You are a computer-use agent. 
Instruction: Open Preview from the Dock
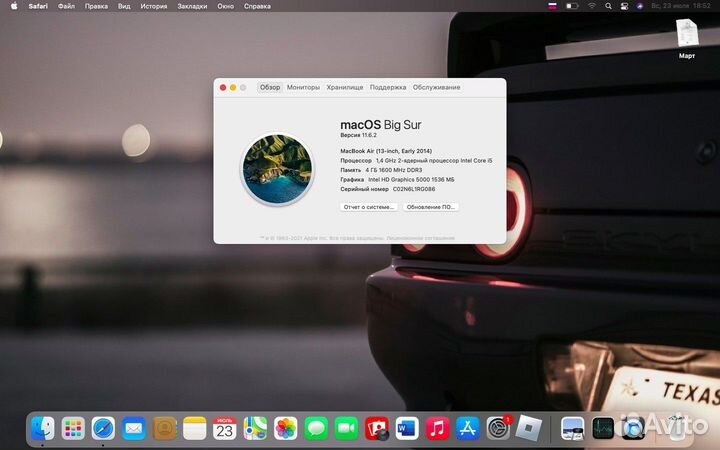click(x=573, y=428)
